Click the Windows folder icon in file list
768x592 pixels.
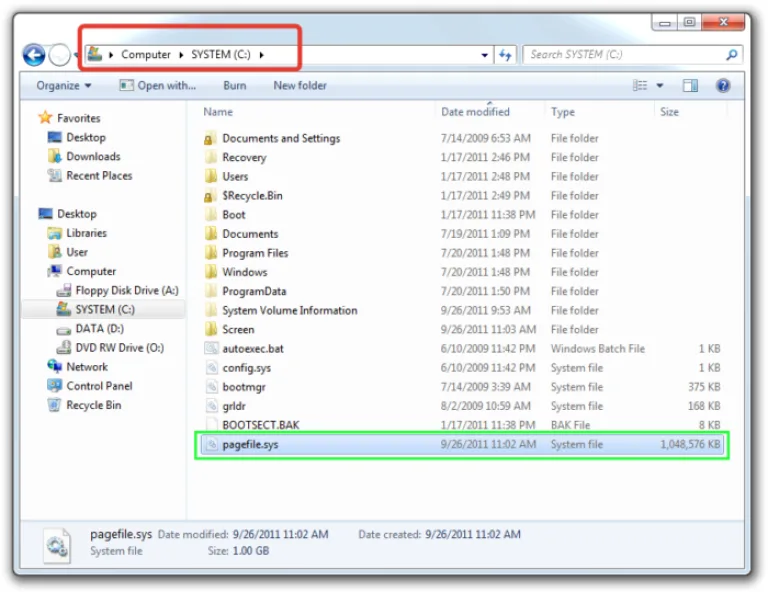pos(211,272)
